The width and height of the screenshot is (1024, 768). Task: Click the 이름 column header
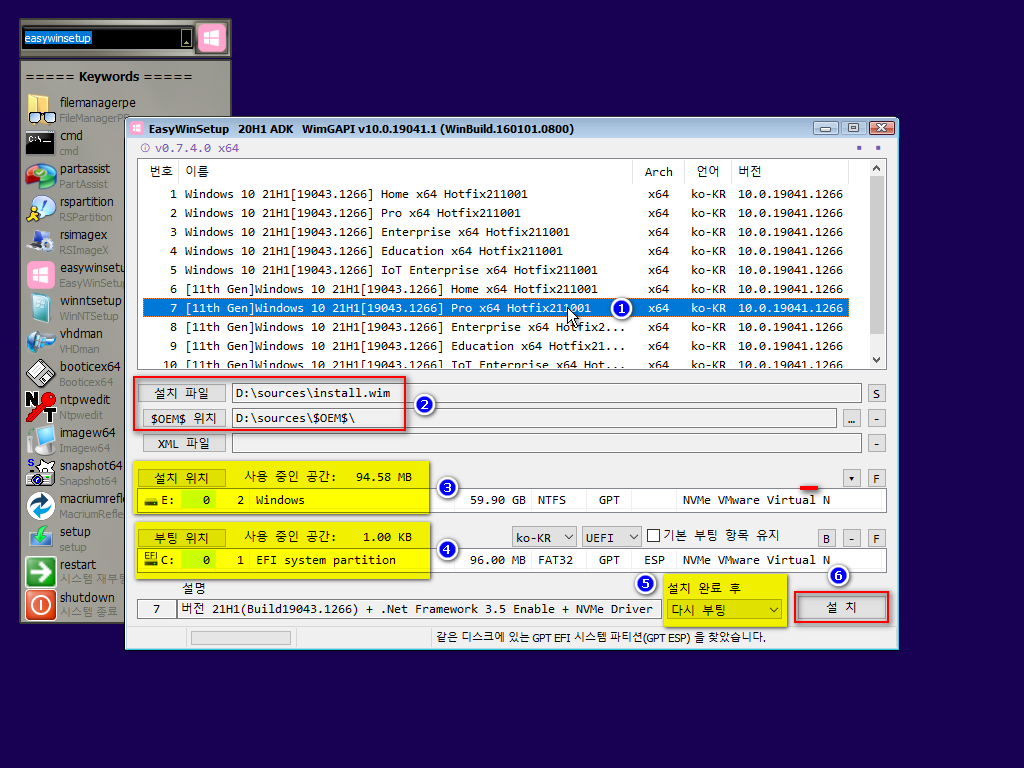tap(406, 171)
